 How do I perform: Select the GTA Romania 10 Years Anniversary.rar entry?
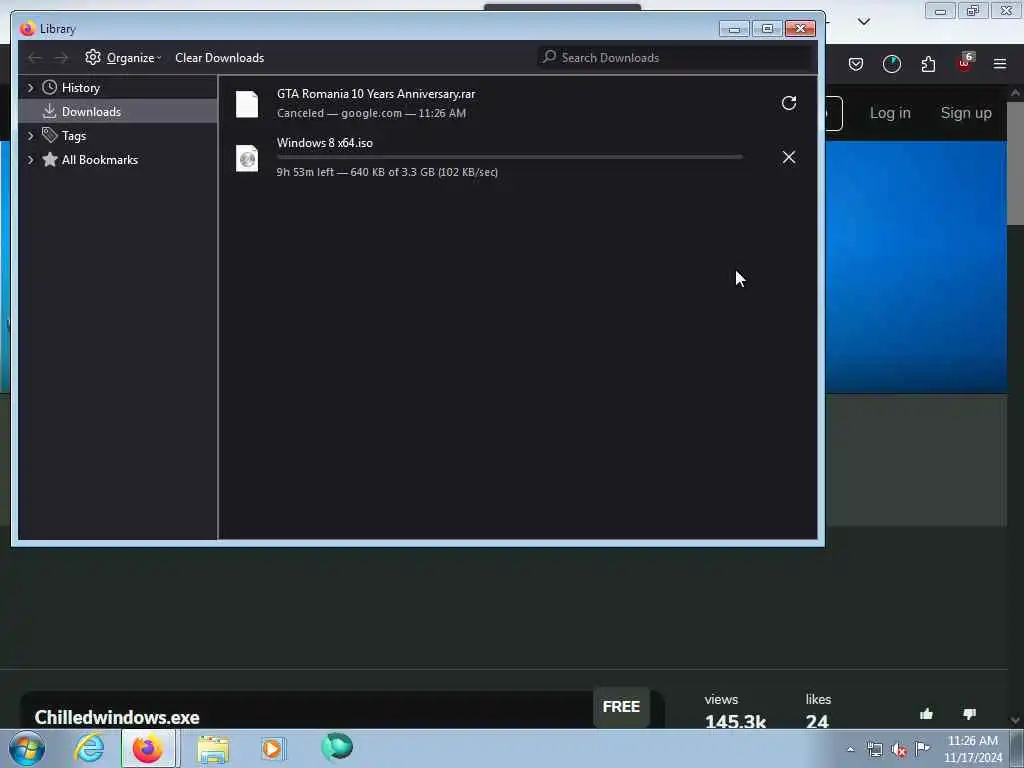(x=517, y=103)
